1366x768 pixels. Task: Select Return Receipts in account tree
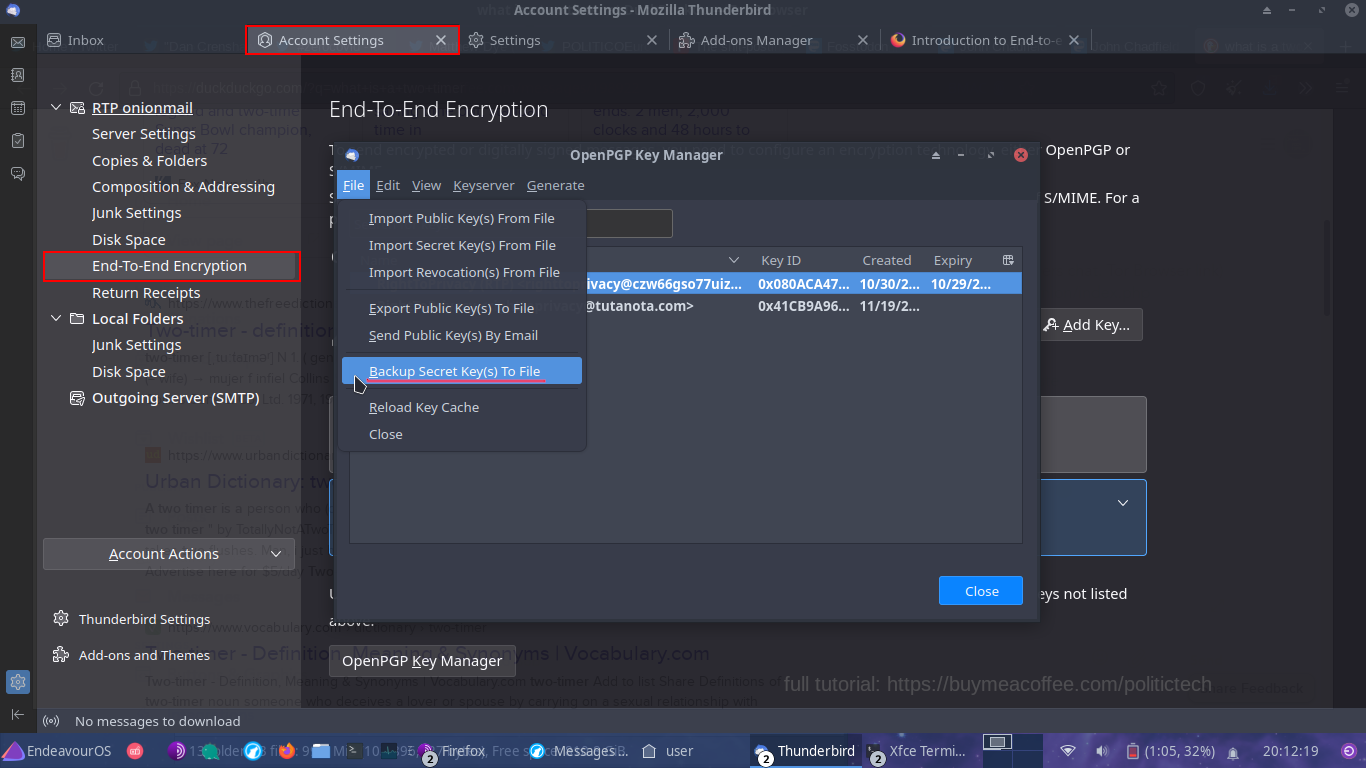coord(146,293)
